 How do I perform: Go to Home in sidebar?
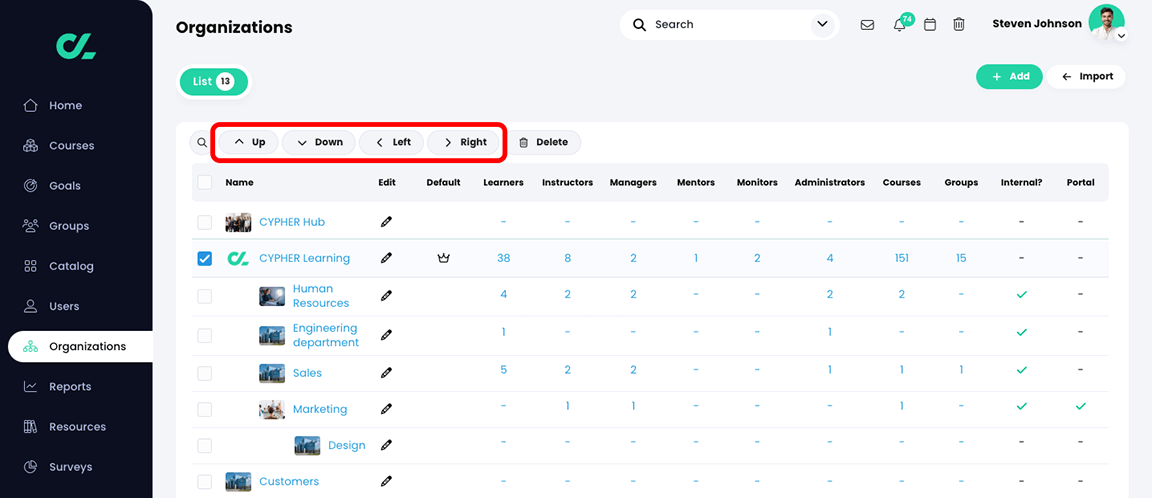tap(65, 105)
